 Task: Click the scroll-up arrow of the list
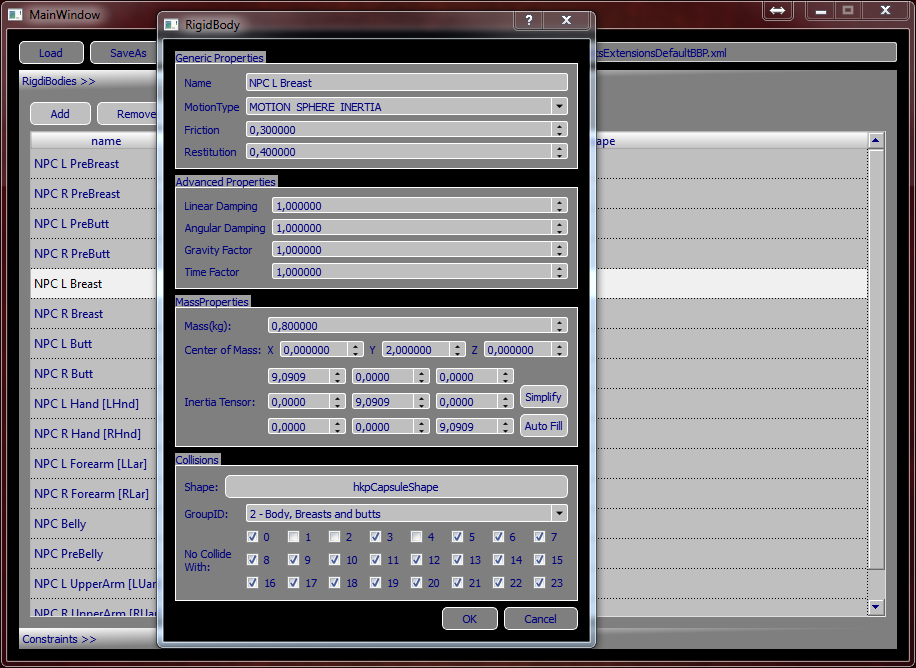875,140
